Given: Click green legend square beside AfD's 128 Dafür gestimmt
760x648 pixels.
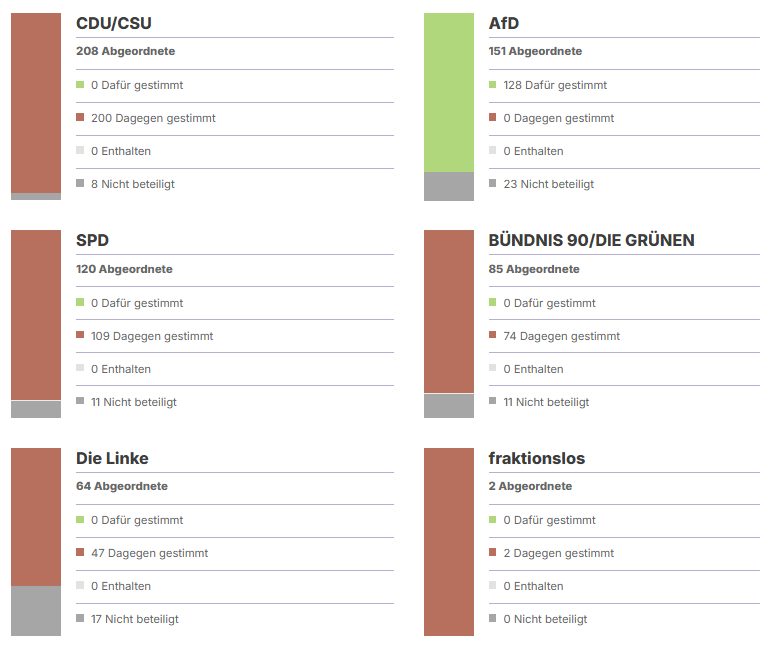Looking at the screenshot, I should coord(493,85).
